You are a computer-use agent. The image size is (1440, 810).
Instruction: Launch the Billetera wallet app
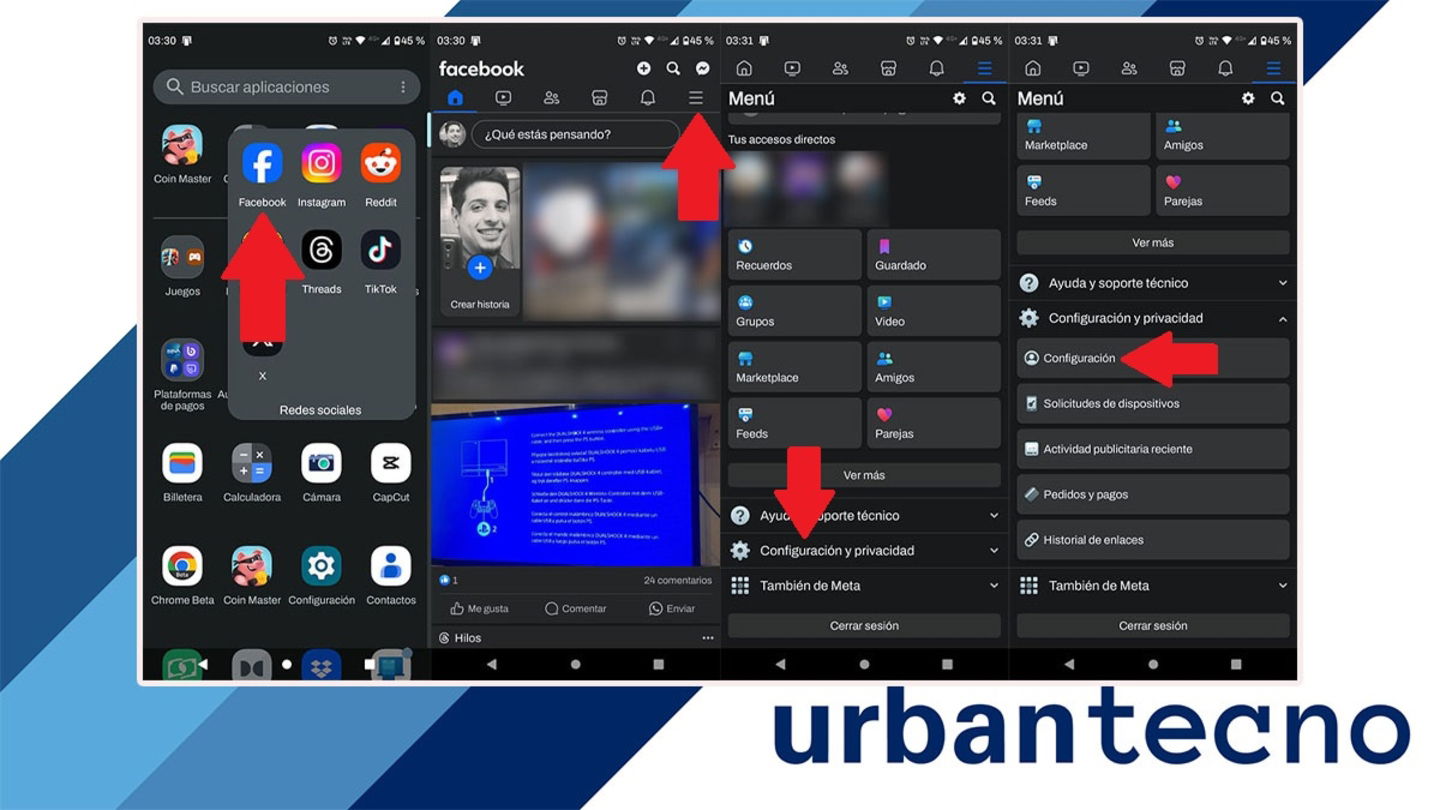click(x=182, y=463)
